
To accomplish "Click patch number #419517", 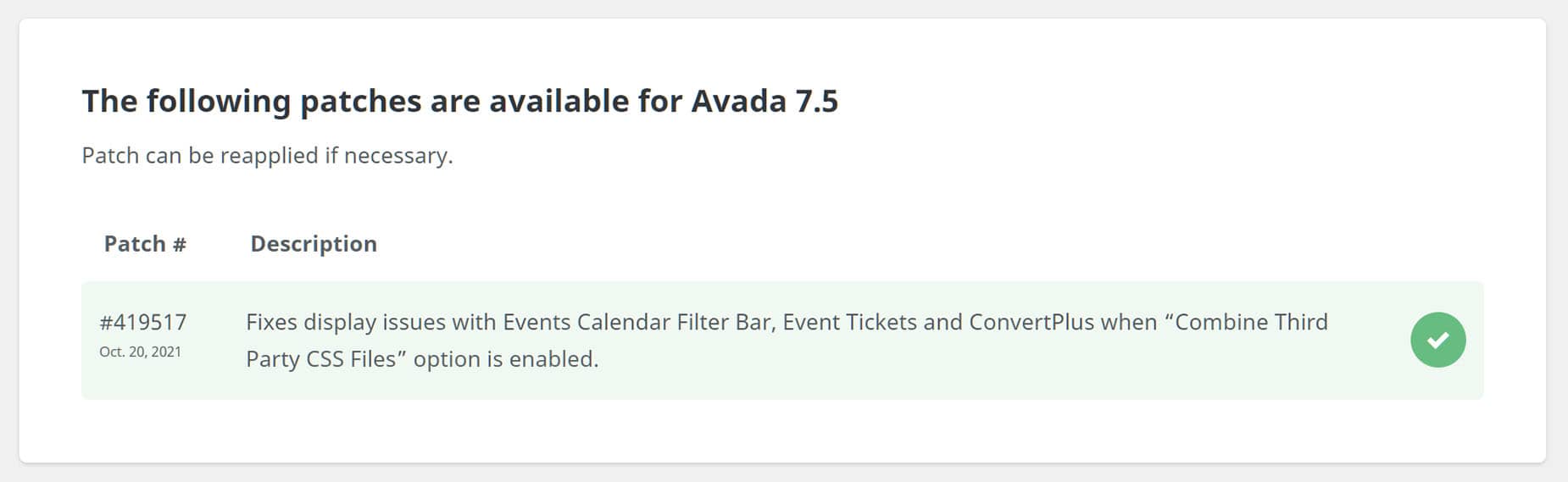I will click(x=143, y=322).
